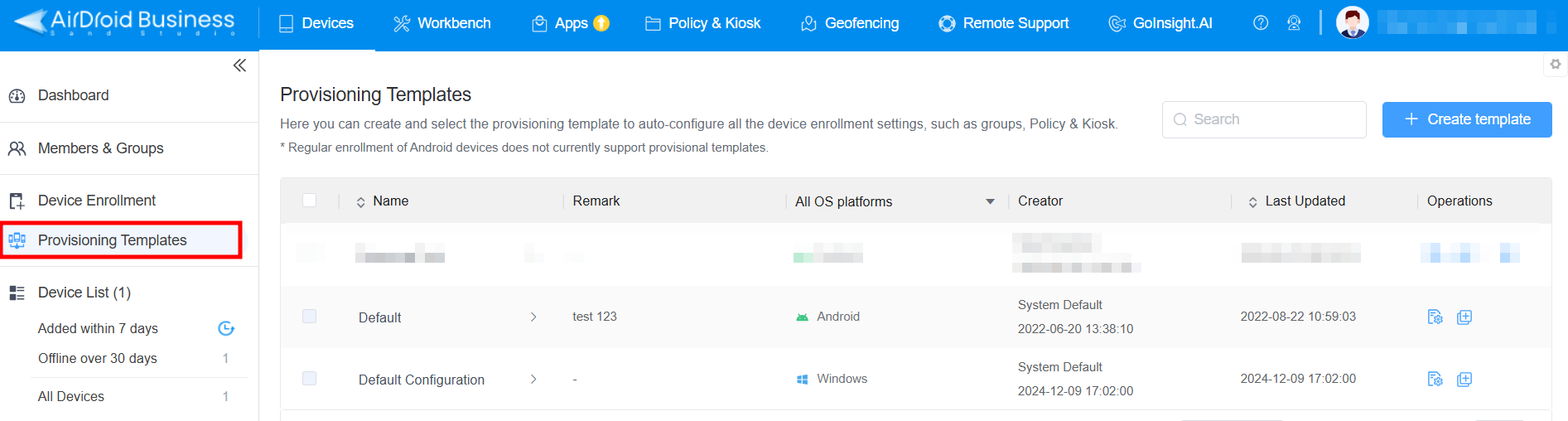This screenshot has width=1568, height=421.
Task: Check the Default Configuration template checkbox
Action: [310, 378]
